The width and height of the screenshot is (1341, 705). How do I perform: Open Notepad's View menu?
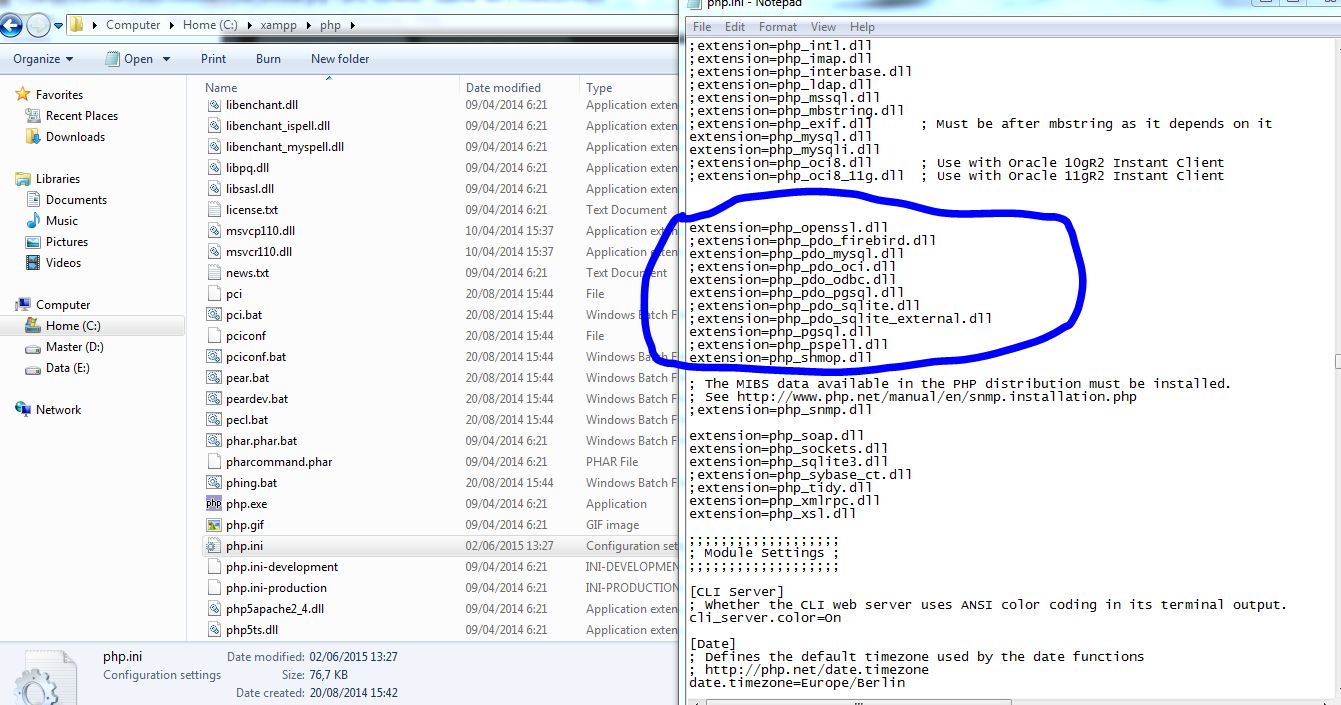822,27
